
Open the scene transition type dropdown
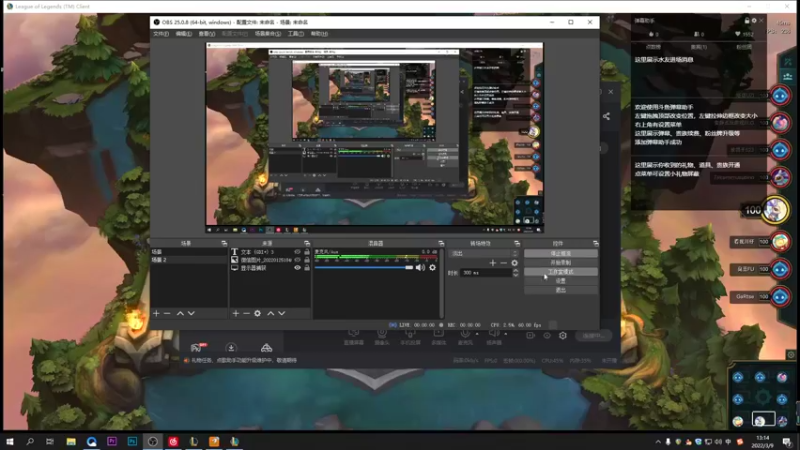(484, 253)
